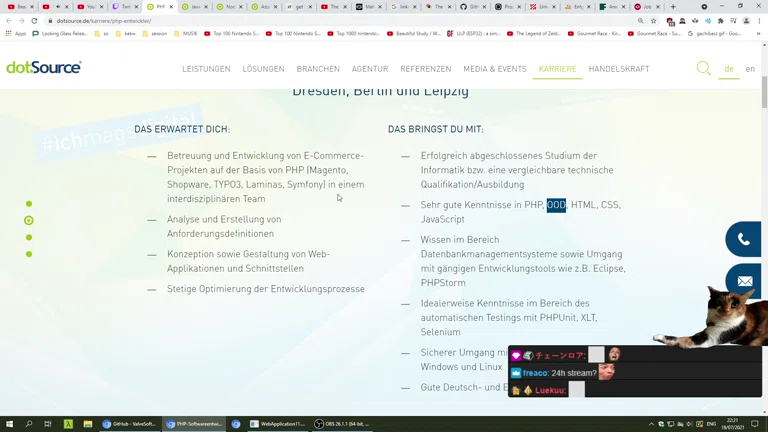Image resolution: width=768 pixels, height=432 pixels.
Task: Open File Explorer from the taskbar
Action: (88, 424)
